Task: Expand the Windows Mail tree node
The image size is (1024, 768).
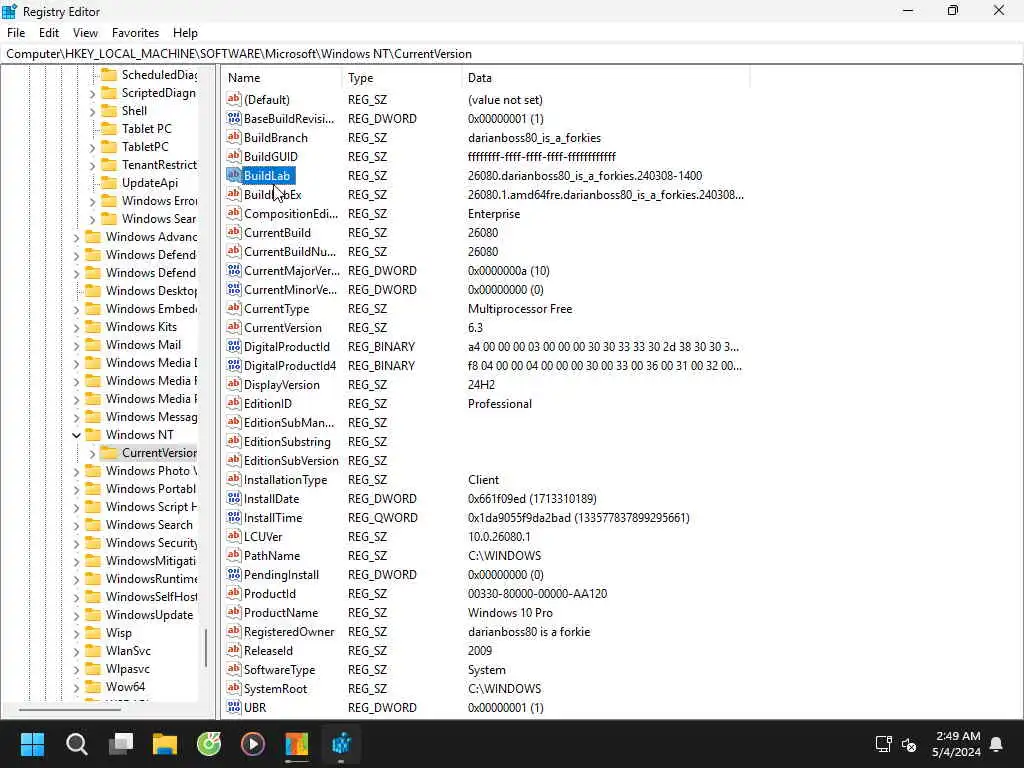Action: pyautogui.click(x=76, y=345)
